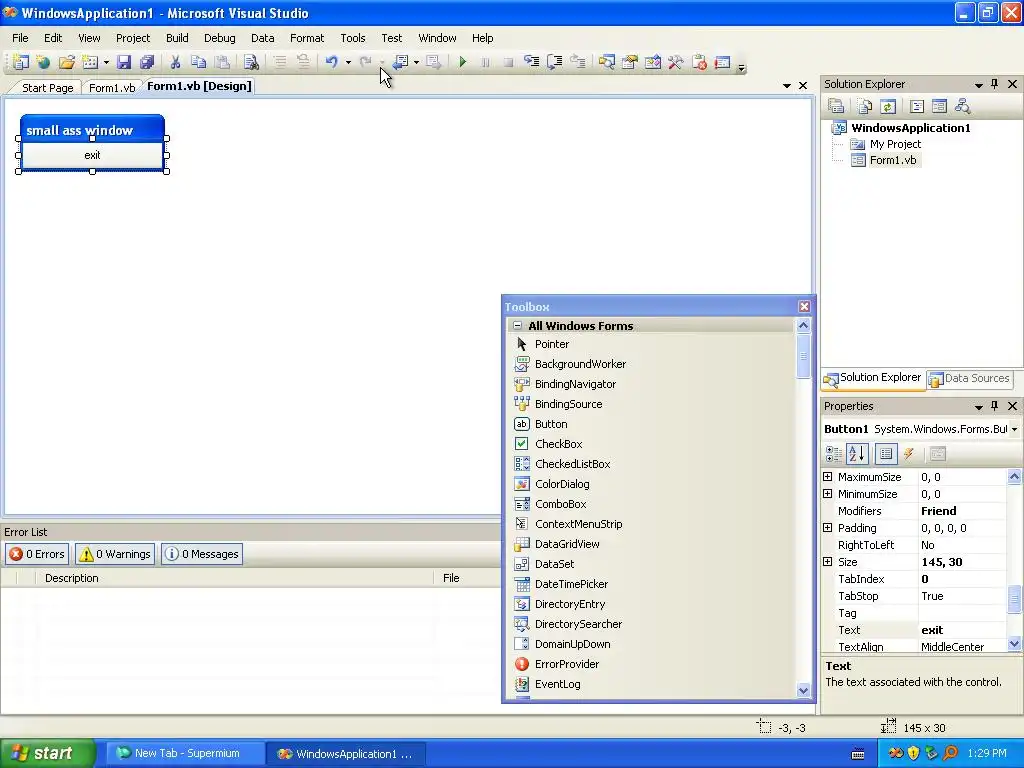Click the exit button on the form designer

pyautogui.click(x=92, y=155)
